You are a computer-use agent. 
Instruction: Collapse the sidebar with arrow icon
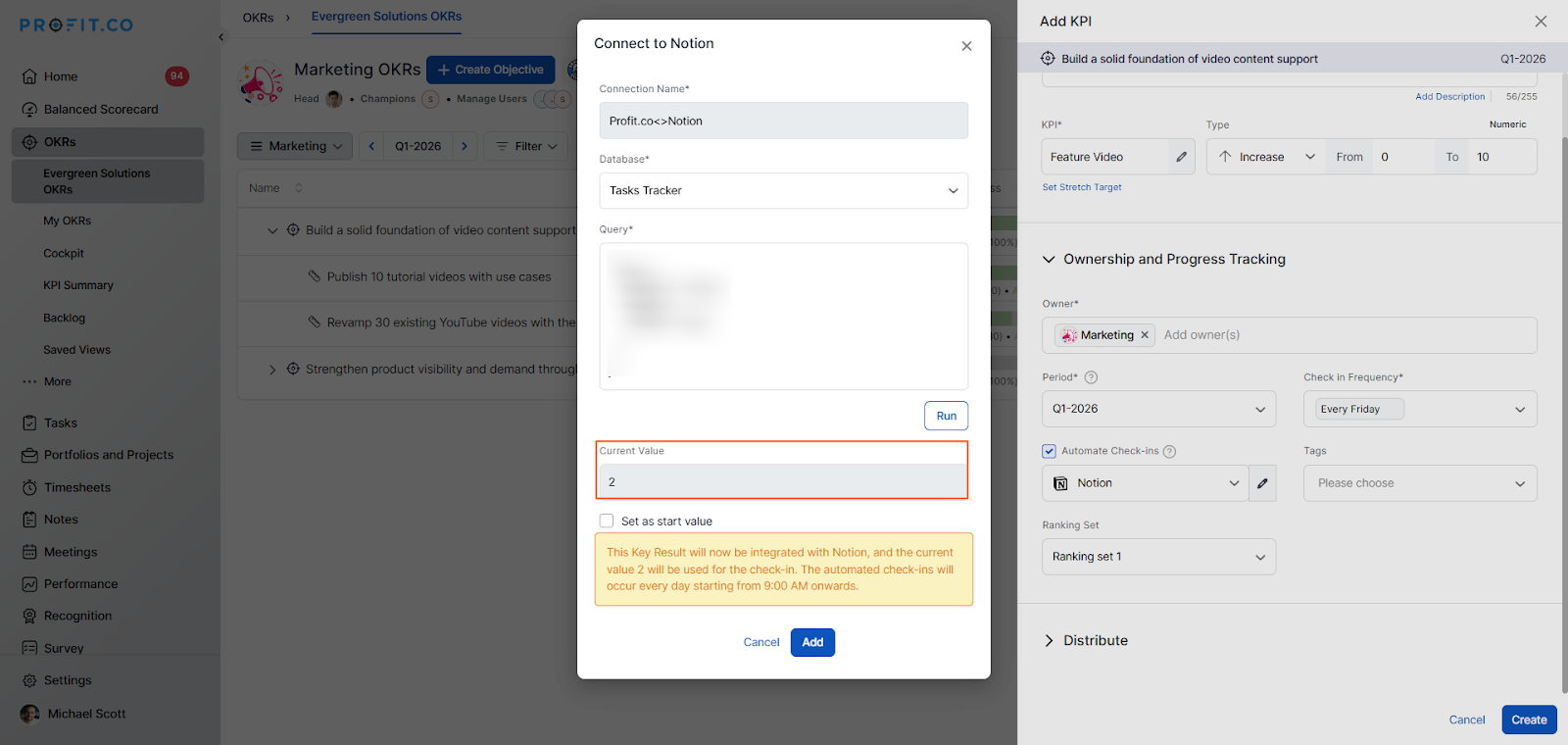pyautogui.click(x=221, y=37)
